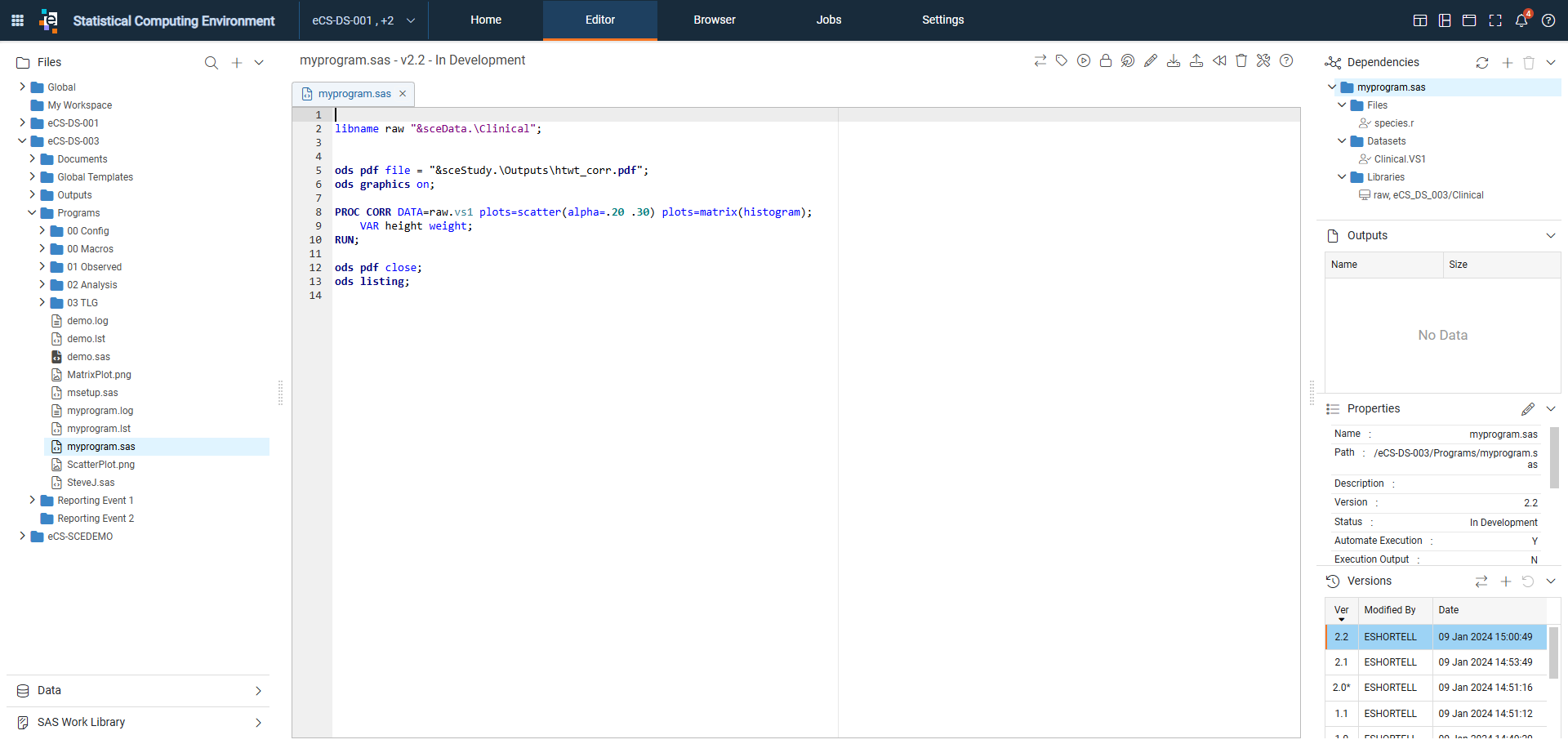Click the Properties panel scrollbar

click(x=1554, y=458)
